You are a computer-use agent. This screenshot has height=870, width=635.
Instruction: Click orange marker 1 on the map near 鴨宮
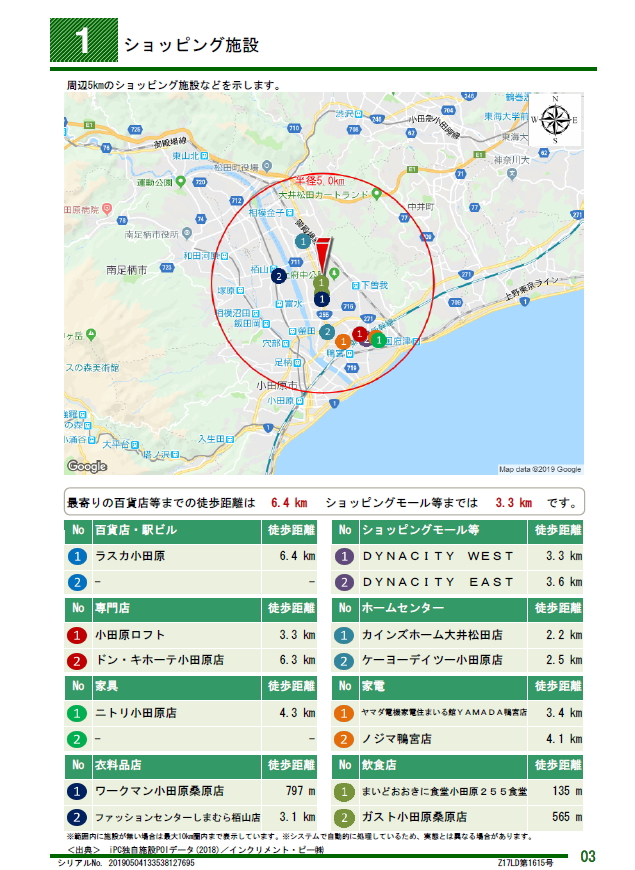(x=343, y=341)
